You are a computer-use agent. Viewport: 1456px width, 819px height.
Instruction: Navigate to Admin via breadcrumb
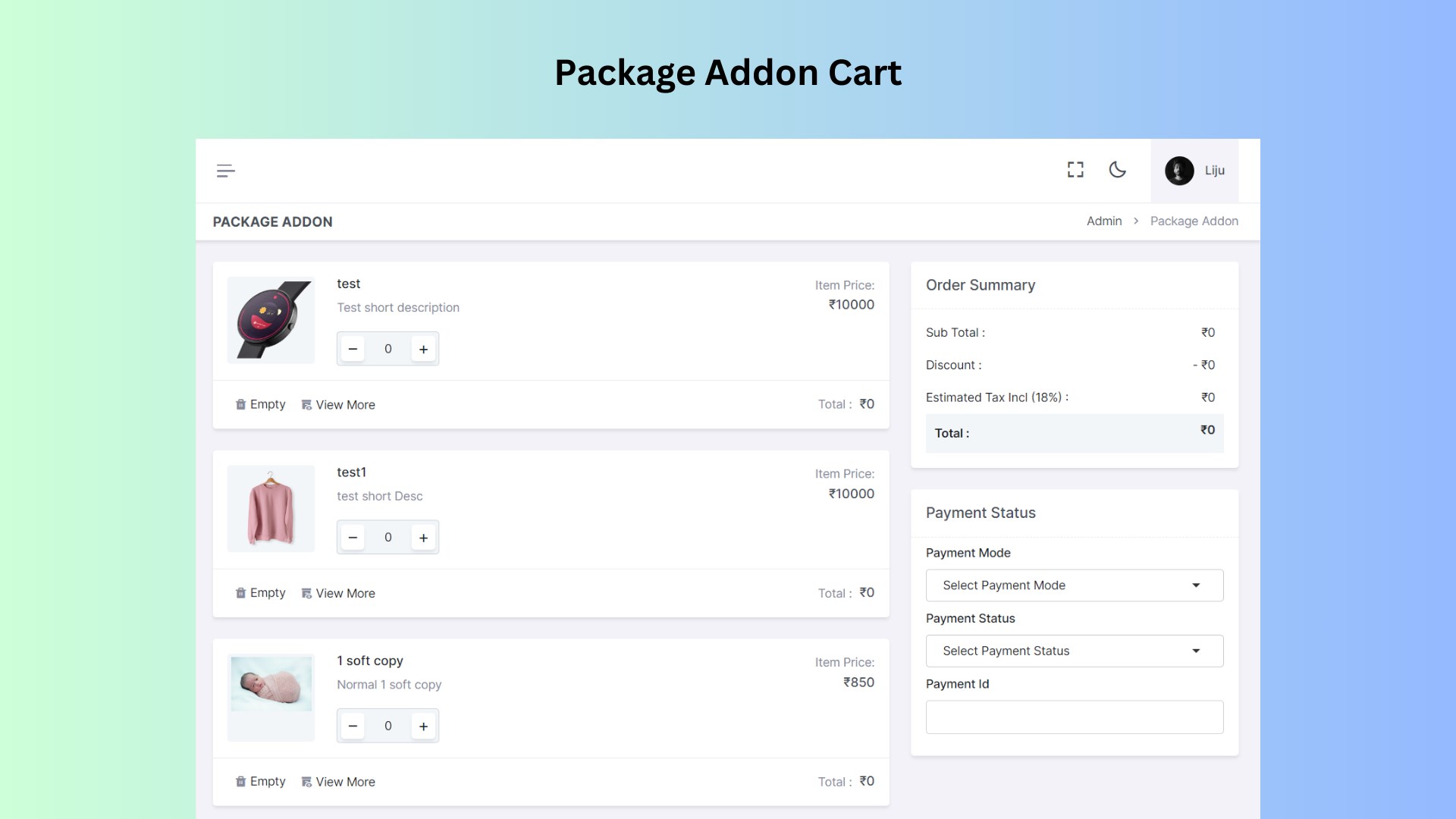1103,221
